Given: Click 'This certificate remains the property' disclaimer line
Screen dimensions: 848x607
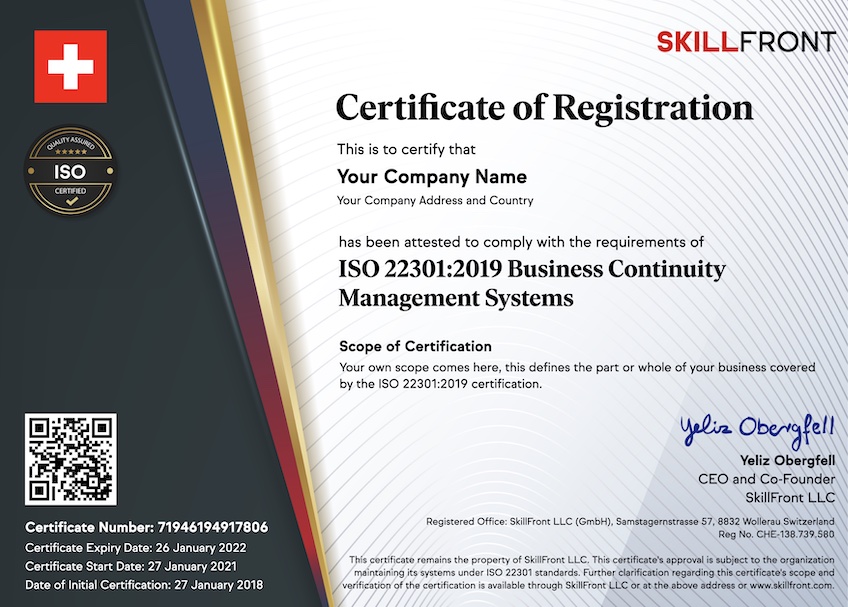Looking at the screenshot, I should 592,560.
